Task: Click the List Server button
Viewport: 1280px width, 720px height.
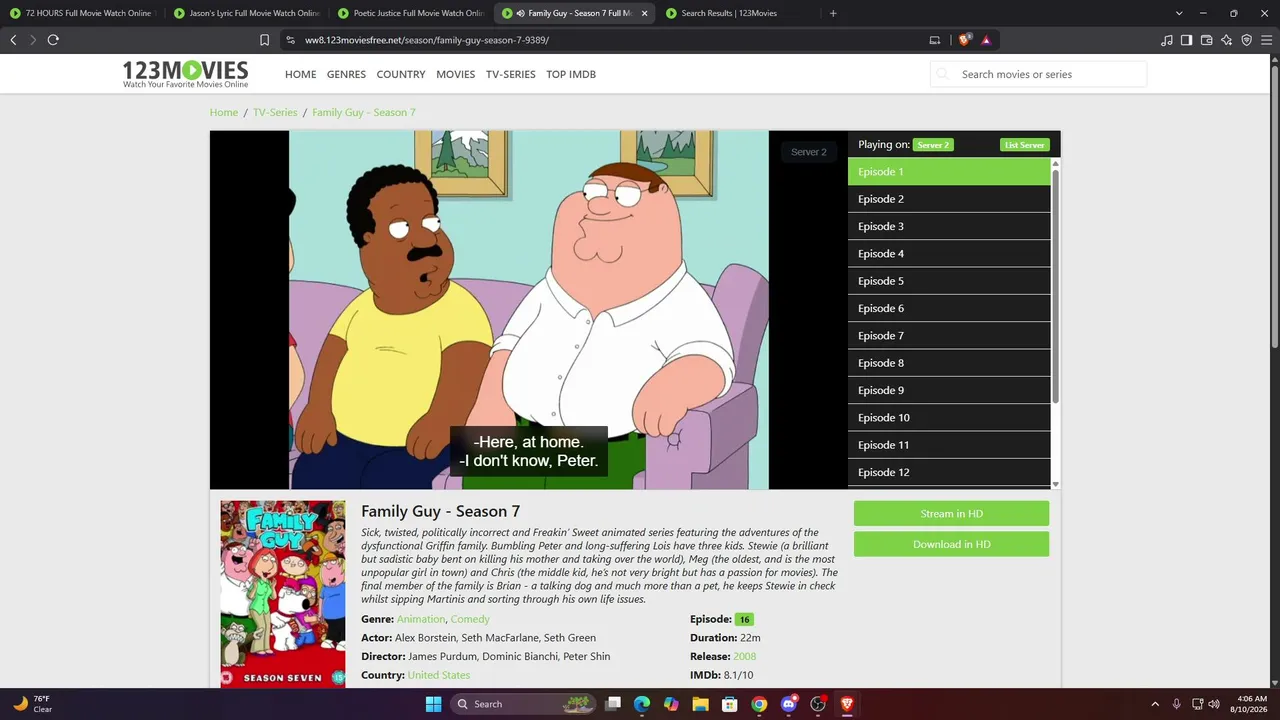Action: (x=1025, y=145)
